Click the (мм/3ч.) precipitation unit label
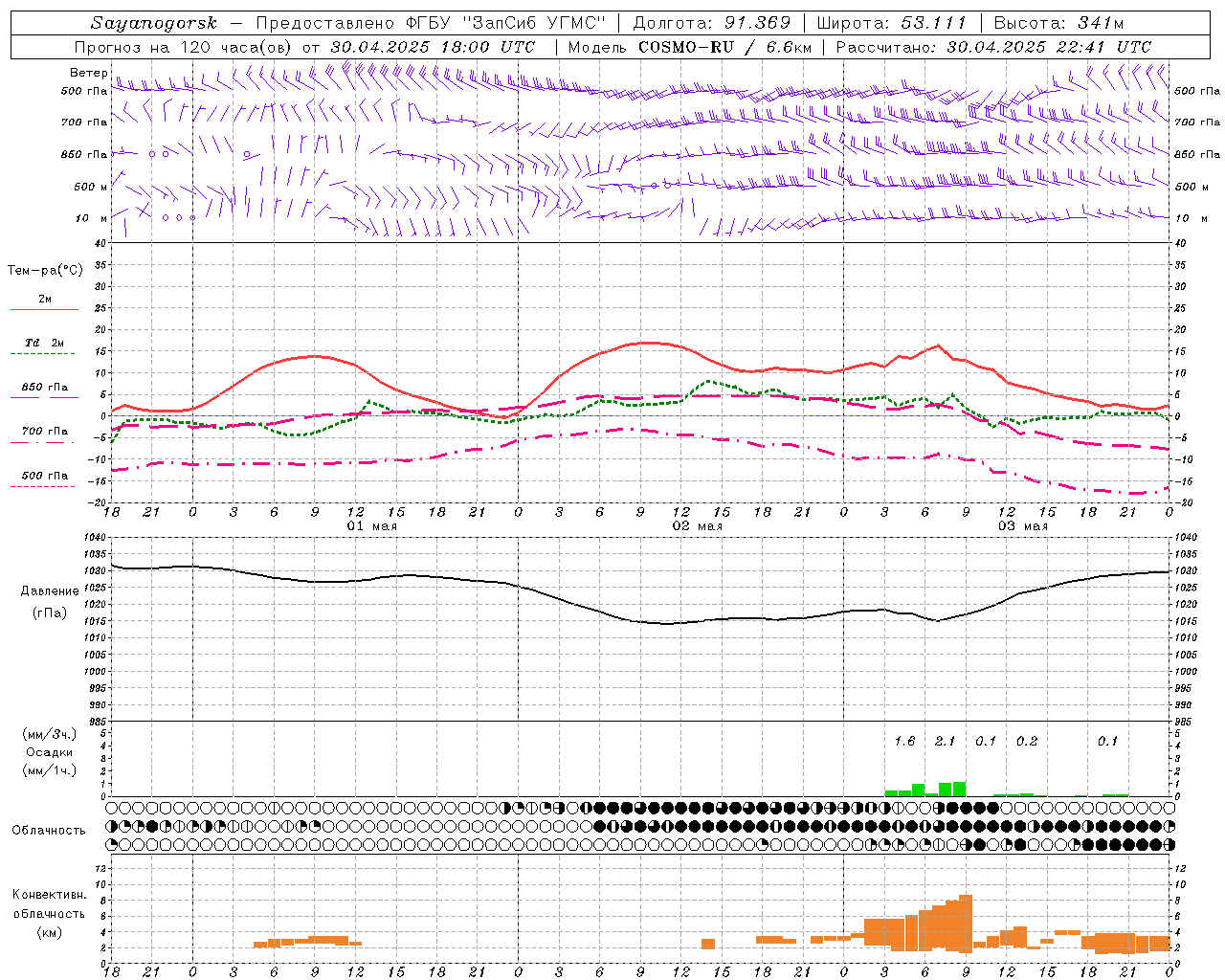 49,735
